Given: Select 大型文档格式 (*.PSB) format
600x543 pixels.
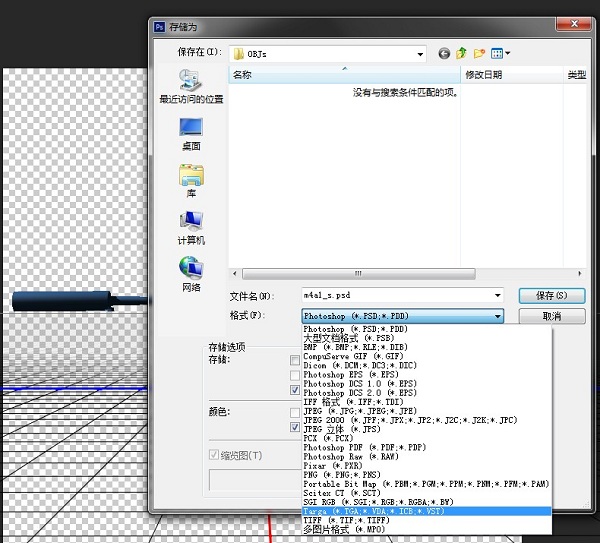Looking at the screenshot, I should 427,338.
